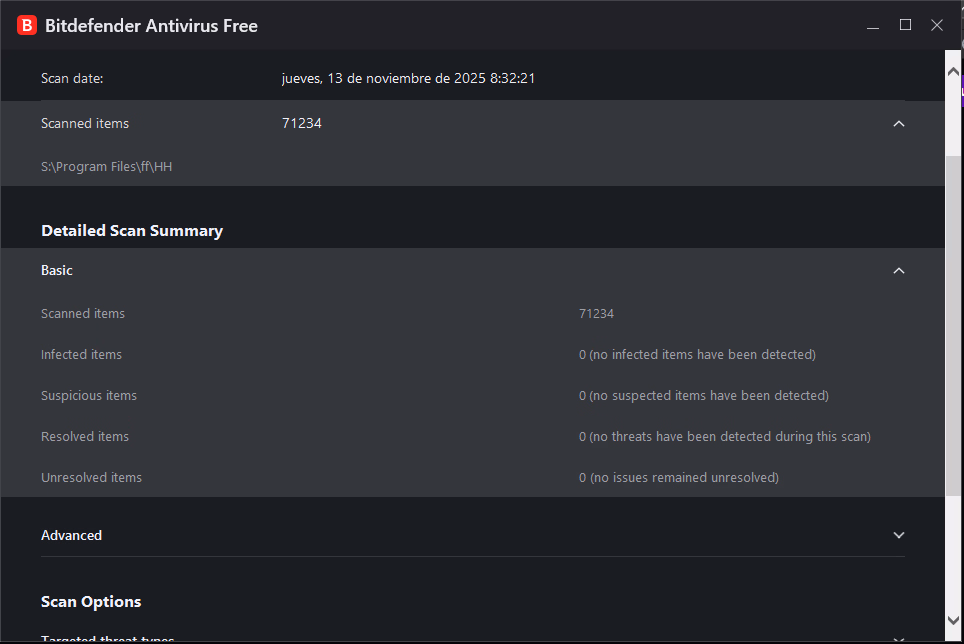
Task: Click the Basic section header label
Action: point(57,271)
